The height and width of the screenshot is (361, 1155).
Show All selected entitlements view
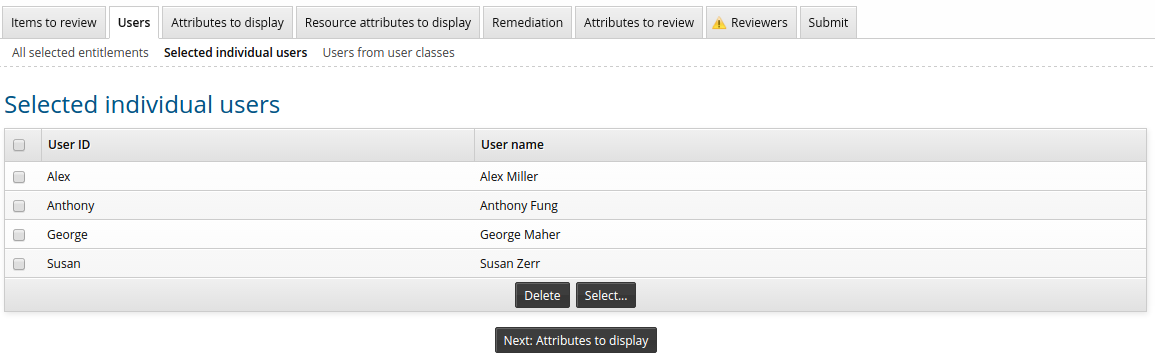(x=80, y=52)
